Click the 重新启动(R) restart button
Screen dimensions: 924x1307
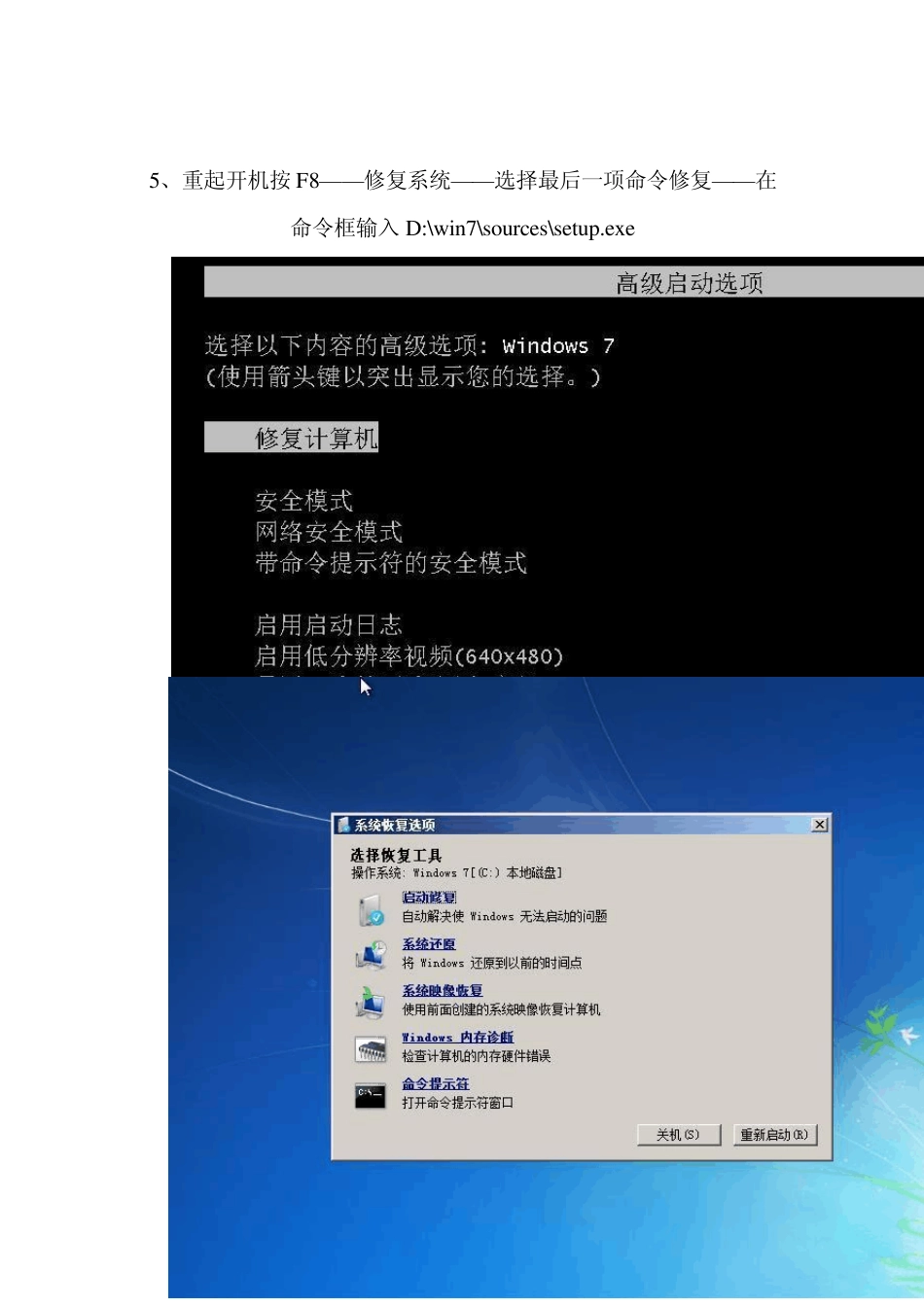[x=775, y=1134]
